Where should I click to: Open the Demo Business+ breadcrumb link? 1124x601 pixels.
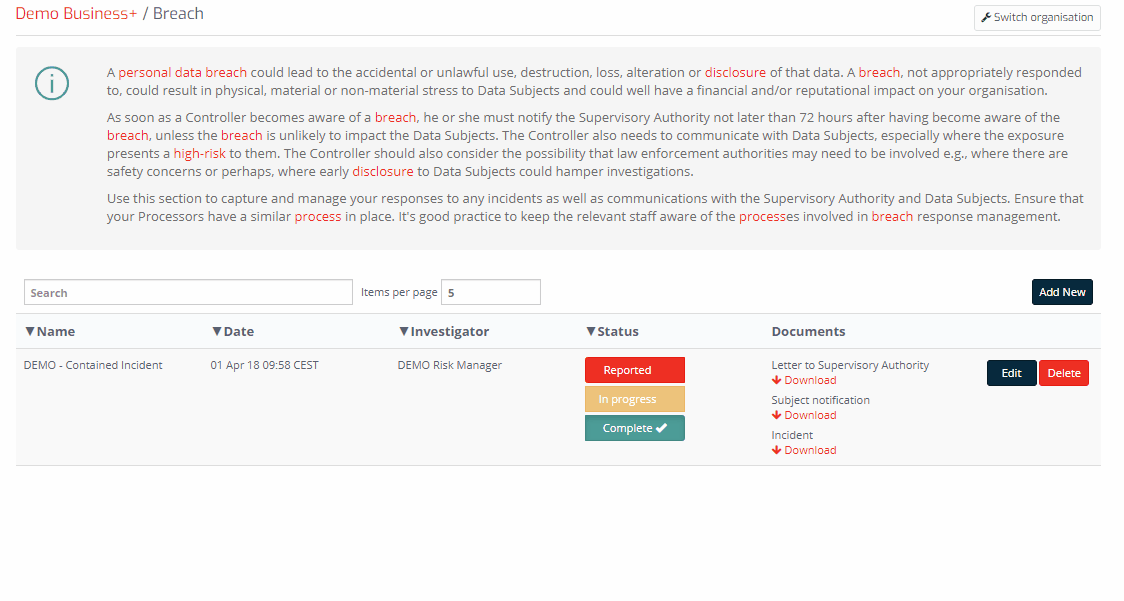pos(76,14)
